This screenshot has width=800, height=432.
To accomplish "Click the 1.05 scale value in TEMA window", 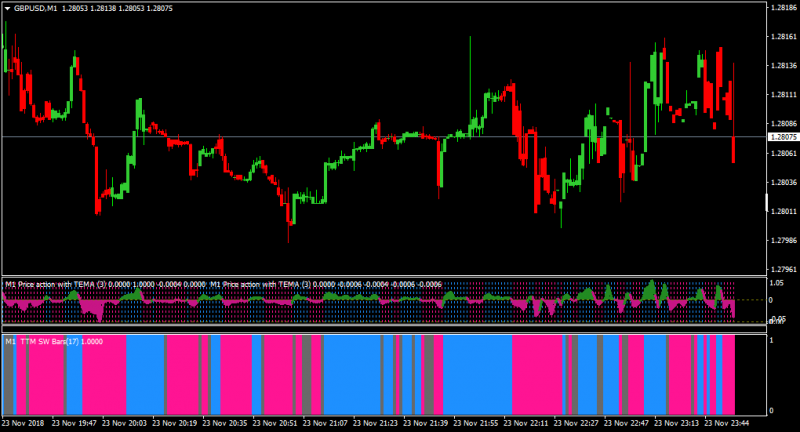I will point(777,283).
